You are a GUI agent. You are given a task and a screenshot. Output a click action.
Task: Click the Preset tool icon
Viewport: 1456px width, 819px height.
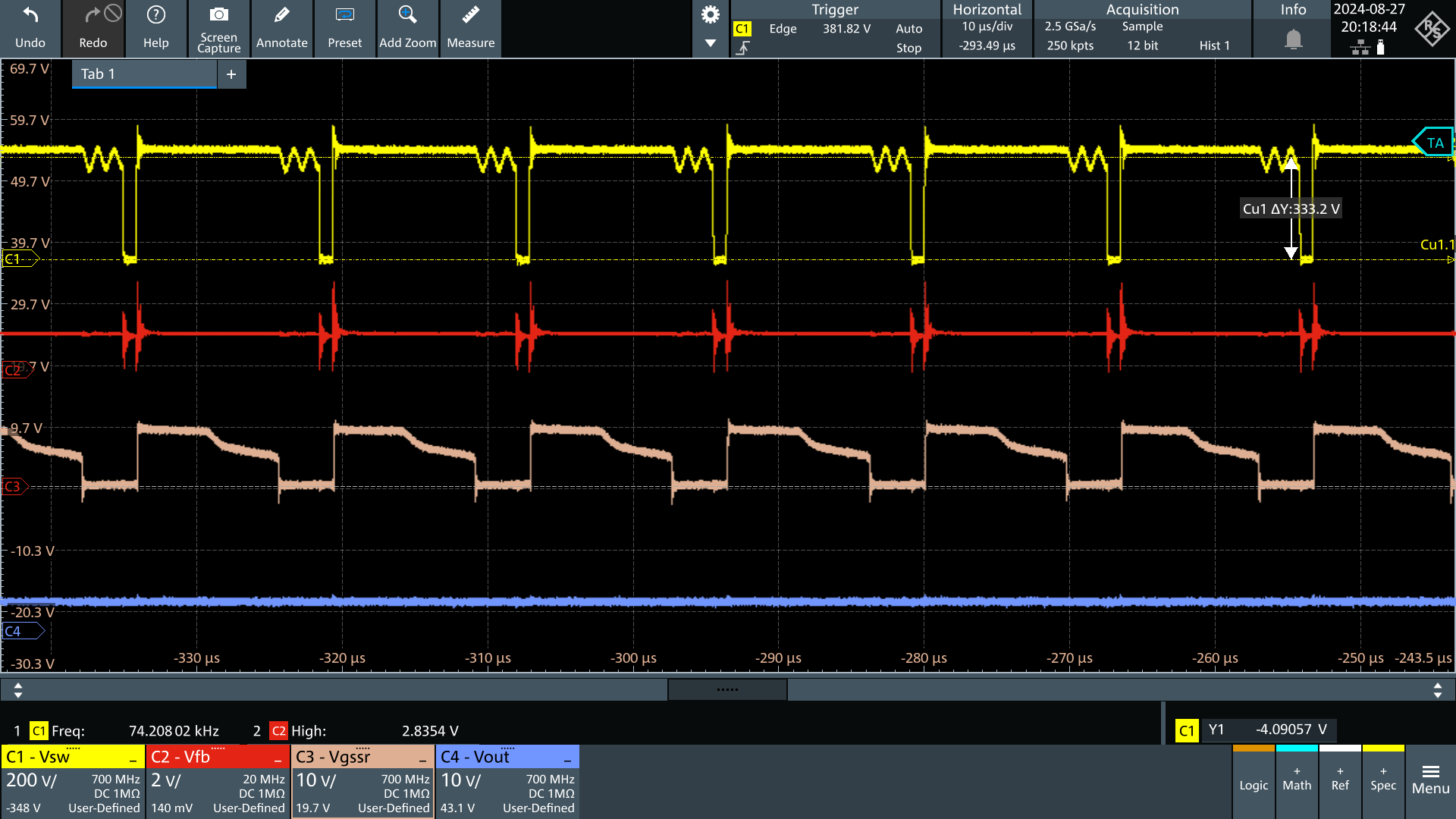click(344, 27)
